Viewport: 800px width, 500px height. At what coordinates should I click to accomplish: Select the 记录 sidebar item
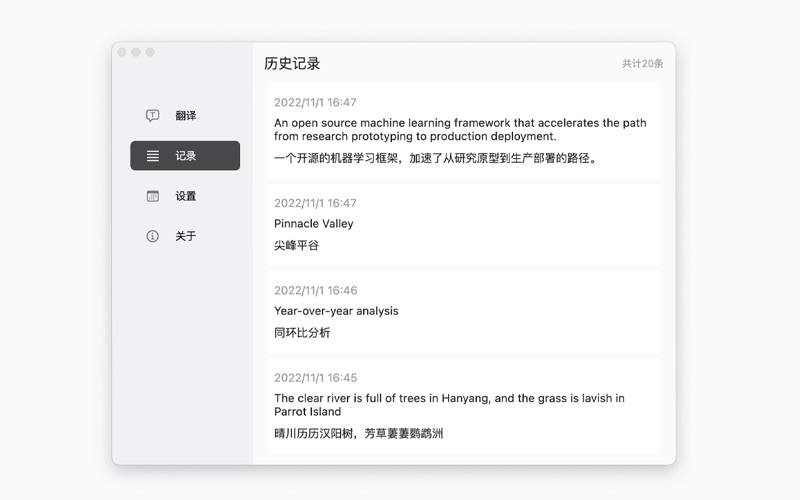click(x=185, y=156)
